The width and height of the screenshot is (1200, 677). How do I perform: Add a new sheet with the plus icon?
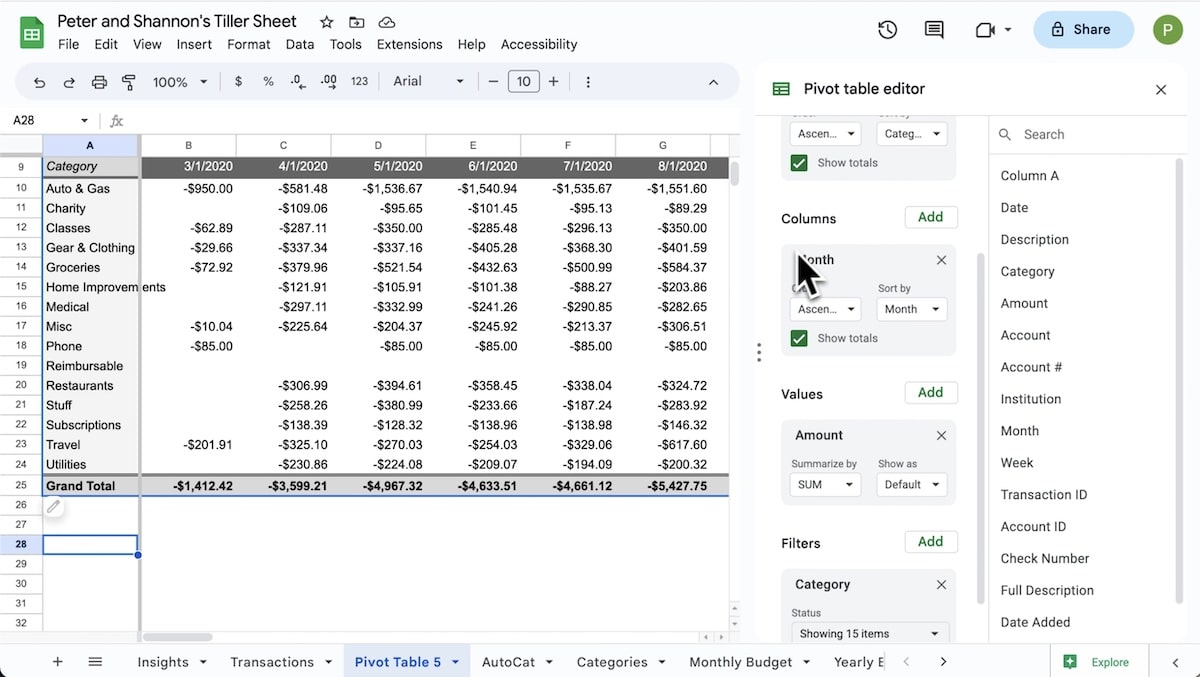pos(57,662)
